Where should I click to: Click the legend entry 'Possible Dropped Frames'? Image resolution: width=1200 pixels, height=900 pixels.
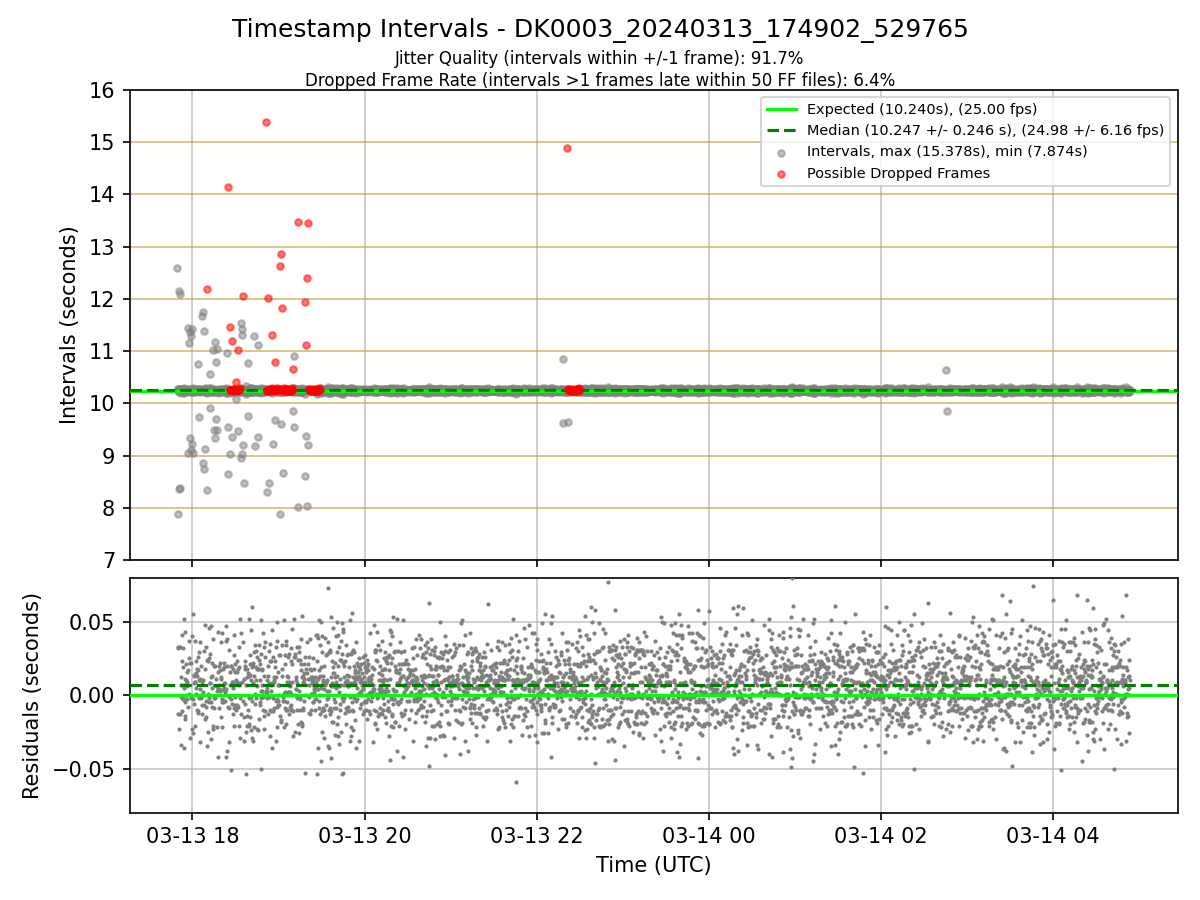(898, 173)
